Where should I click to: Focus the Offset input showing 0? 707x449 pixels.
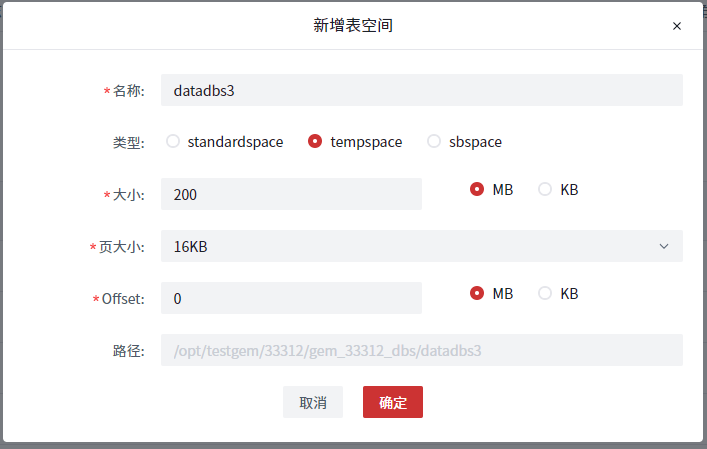pyautogui.click(x=291, y=298)
